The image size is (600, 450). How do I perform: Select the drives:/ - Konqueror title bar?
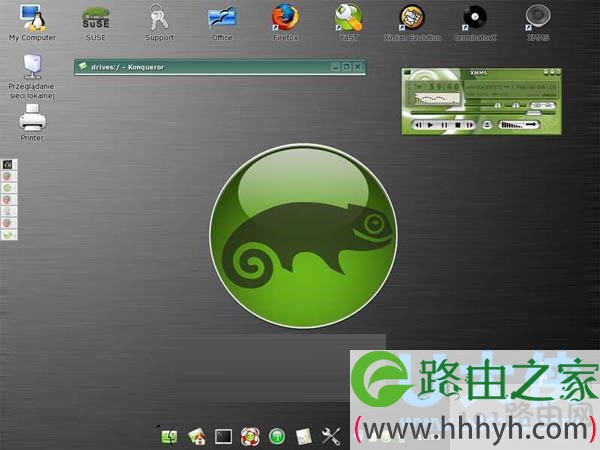(220, 67)
